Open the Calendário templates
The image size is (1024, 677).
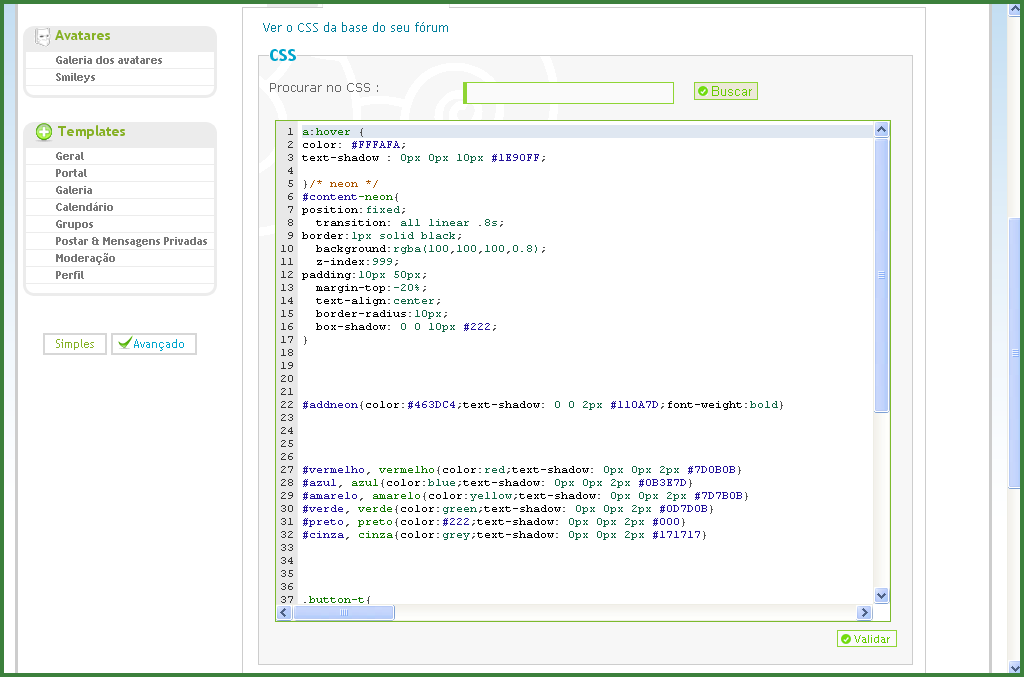[x=84, y=207]
